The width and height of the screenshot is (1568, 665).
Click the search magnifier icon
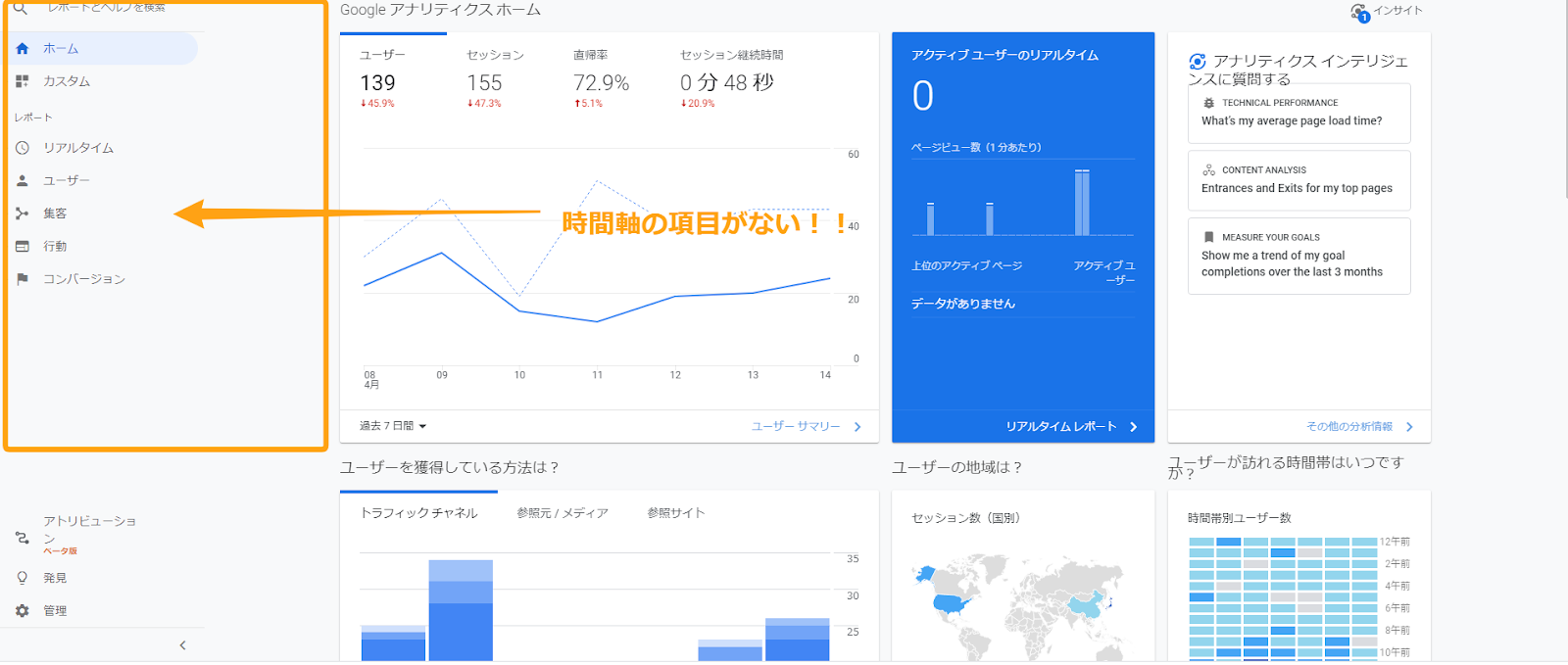pos(20,7)
